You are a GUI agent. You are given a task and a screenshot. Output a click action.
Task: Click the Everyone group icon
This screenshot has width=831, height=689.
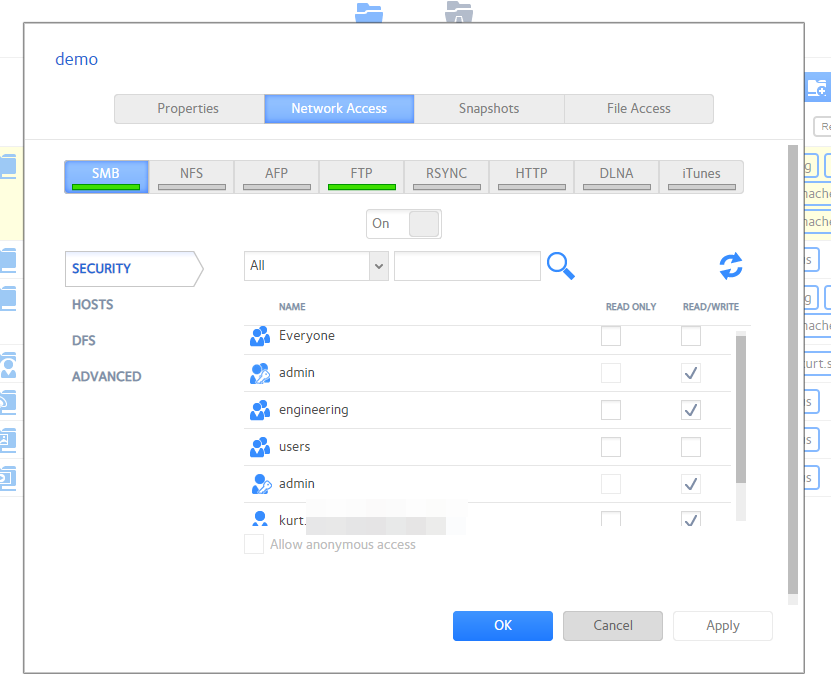260,336
